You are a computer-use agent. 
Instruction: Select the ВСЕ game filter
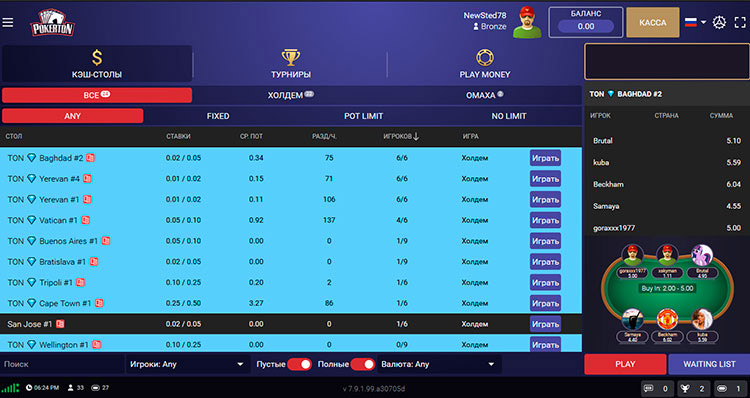(97, 95)
